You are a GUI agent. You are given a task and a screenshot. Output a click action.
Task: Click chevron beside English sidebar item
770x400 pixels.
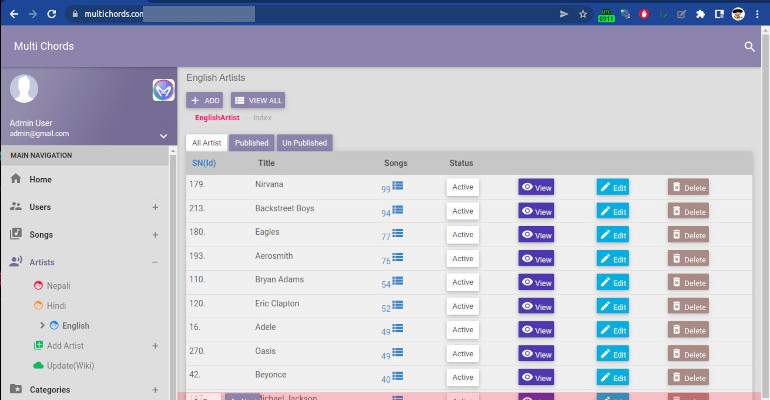(42, 325)
